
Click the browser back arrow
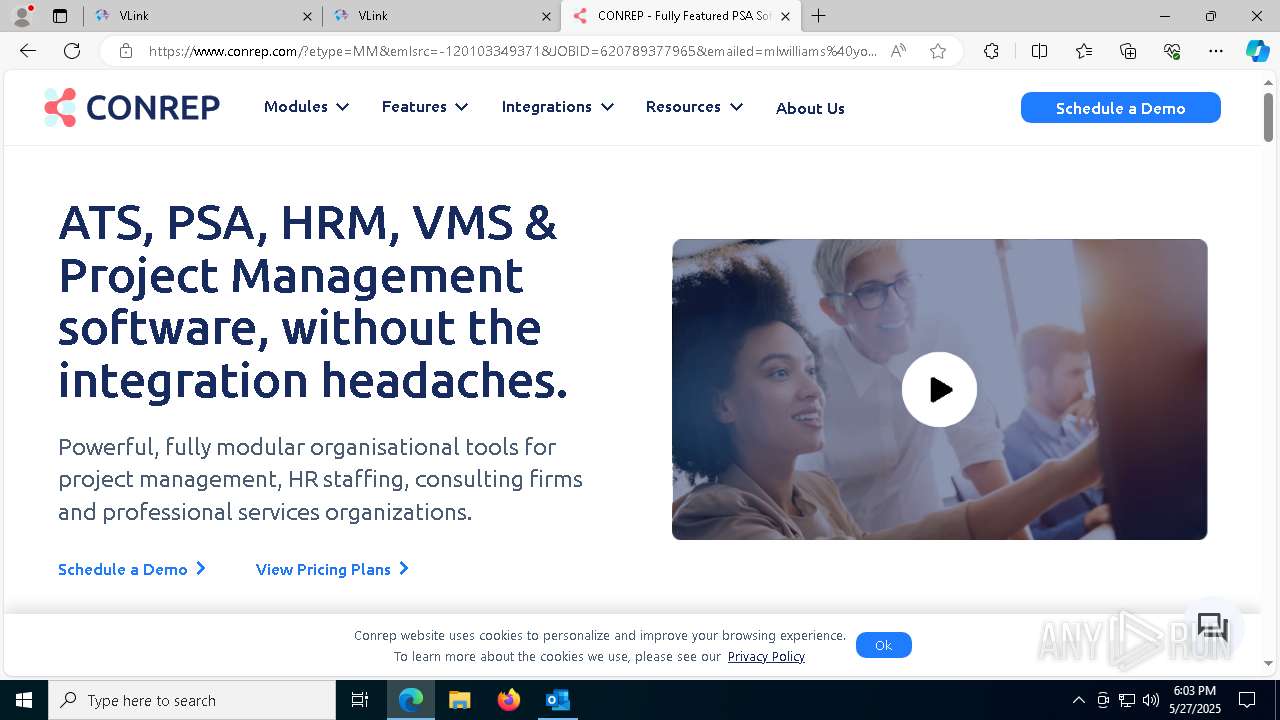(x=28, y=51)
